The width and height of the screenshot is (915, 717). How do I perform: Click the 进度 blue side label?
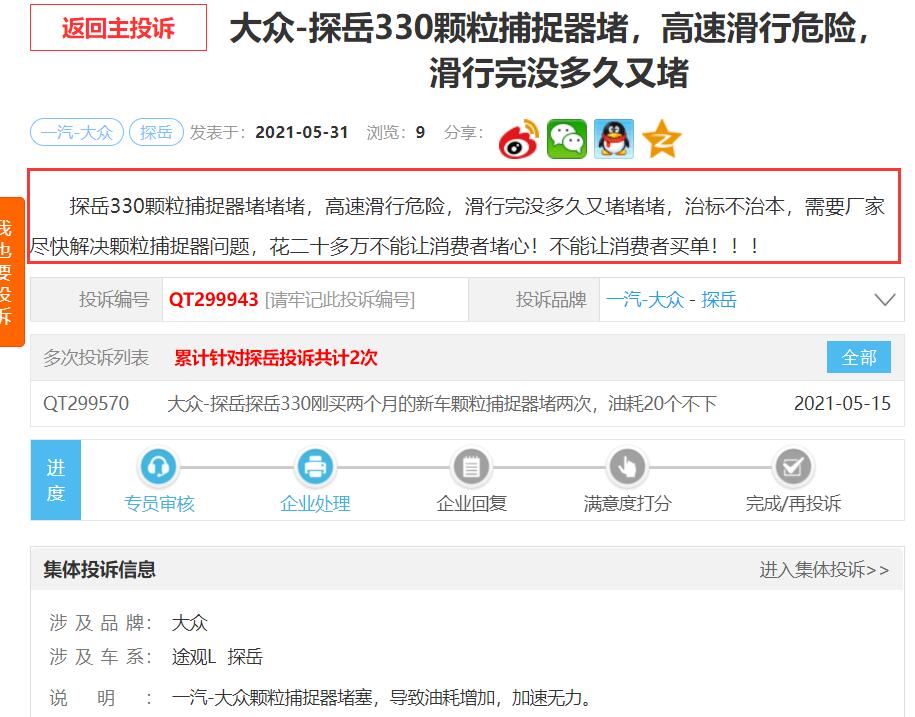click(55, 480)
